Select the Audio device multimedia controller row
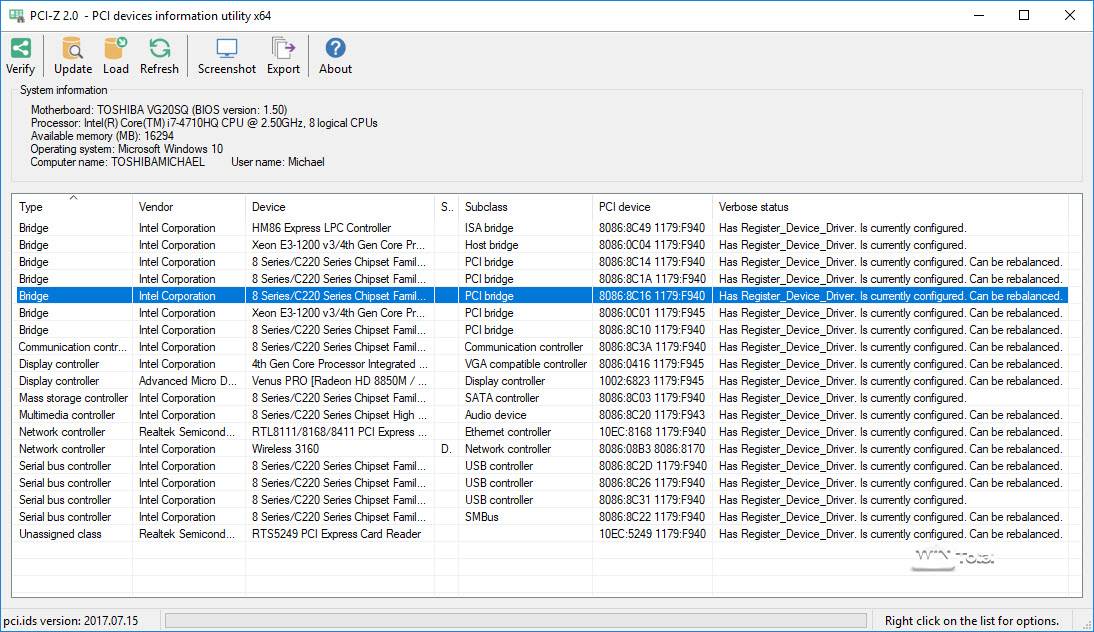 click(495, 415)
